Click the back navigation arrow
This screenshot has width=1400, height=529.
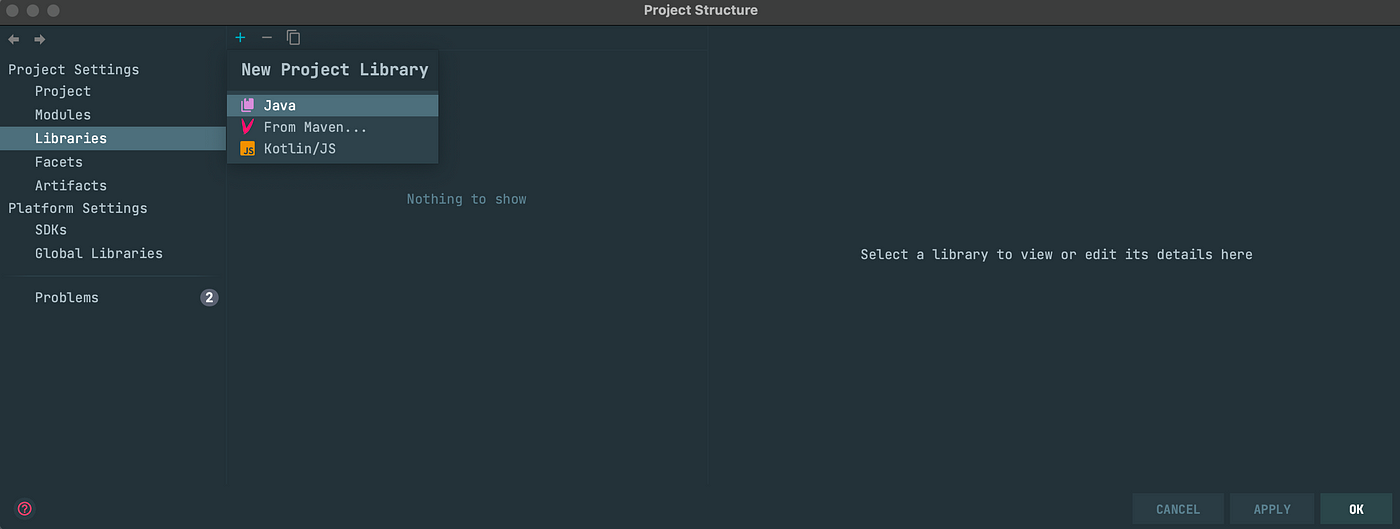click(14, 39)
